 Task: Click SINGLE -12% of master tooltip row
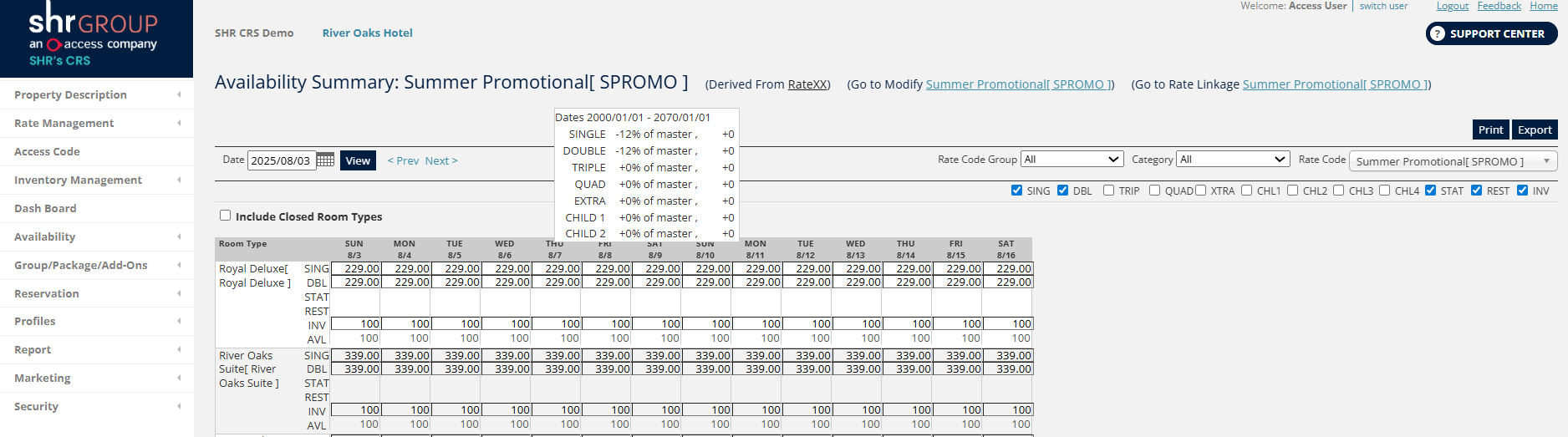pyautogui.click(x=646, y=134)
